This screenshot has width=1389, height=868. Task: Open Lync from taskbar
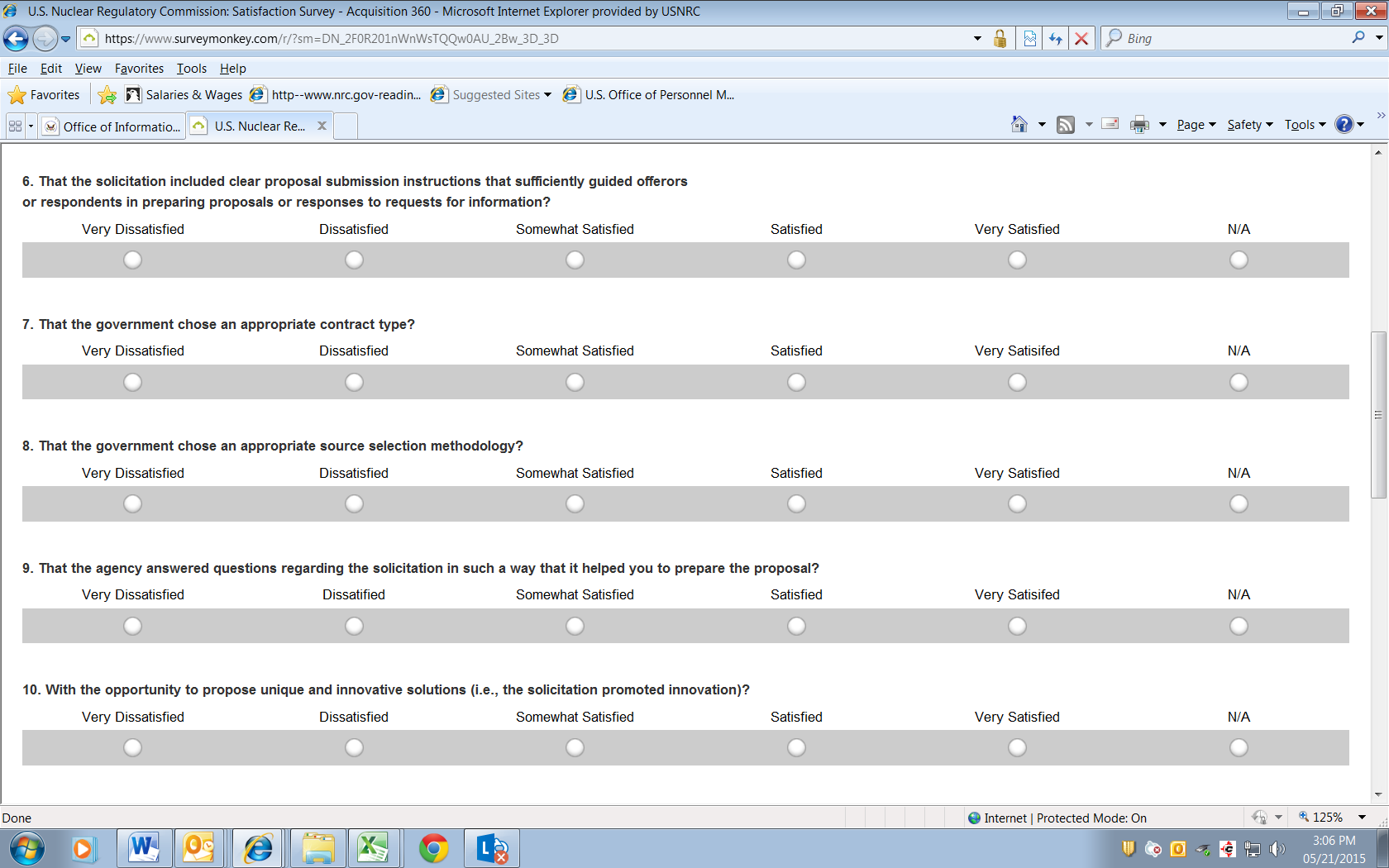pos(492,848)
